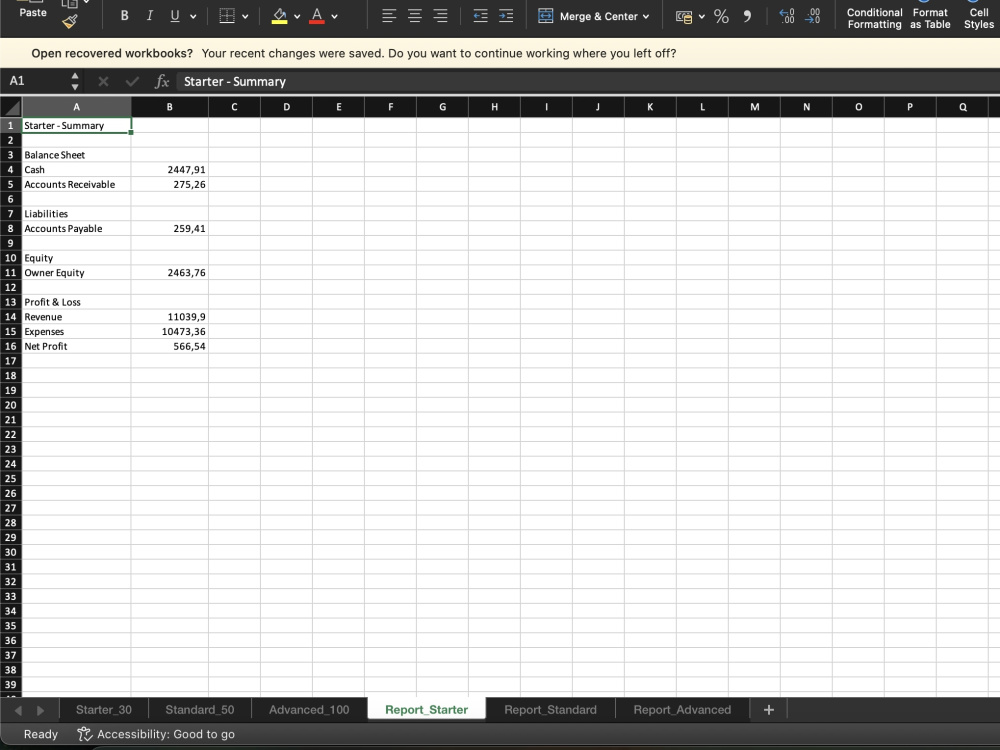Viewport: 1000px width, 750px height.
Task: Open Conditional Formatting menu
Action: [874, 18]
